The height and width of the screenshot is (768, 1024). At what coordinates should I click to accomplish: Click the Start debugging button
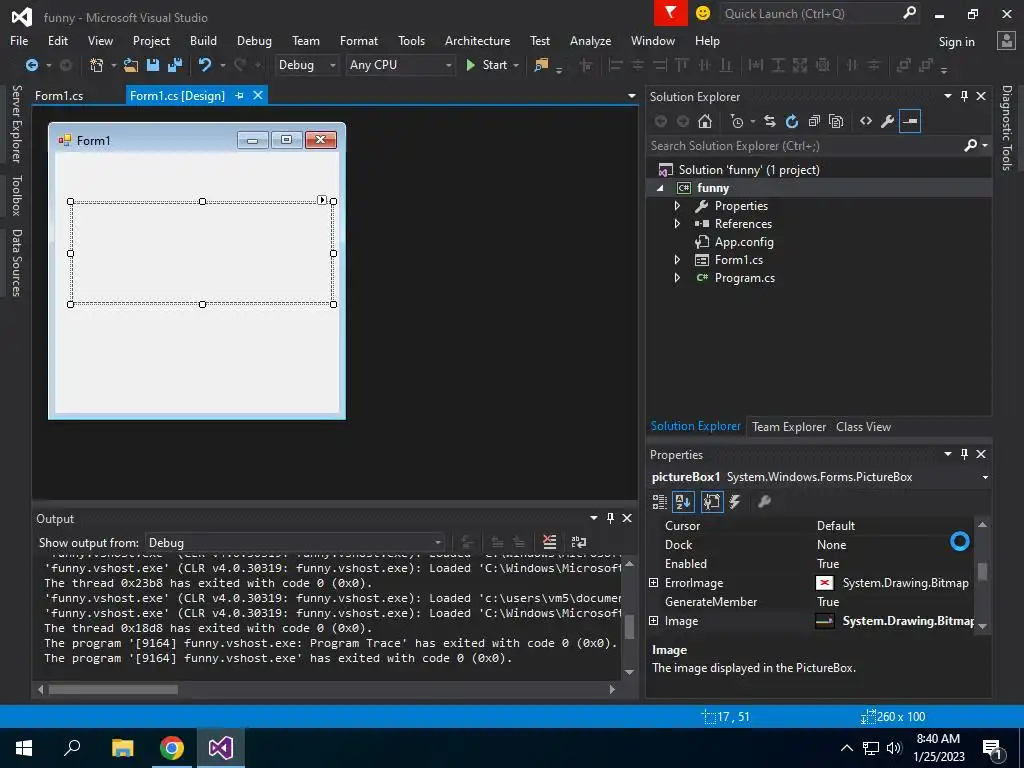[487, 65]
